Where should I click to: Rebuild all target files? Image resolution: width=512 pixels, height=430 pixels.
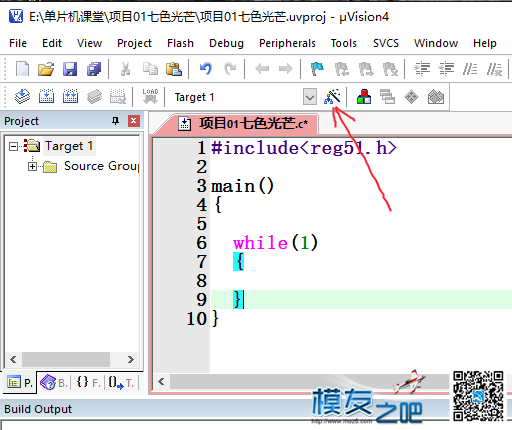[70, 97]
